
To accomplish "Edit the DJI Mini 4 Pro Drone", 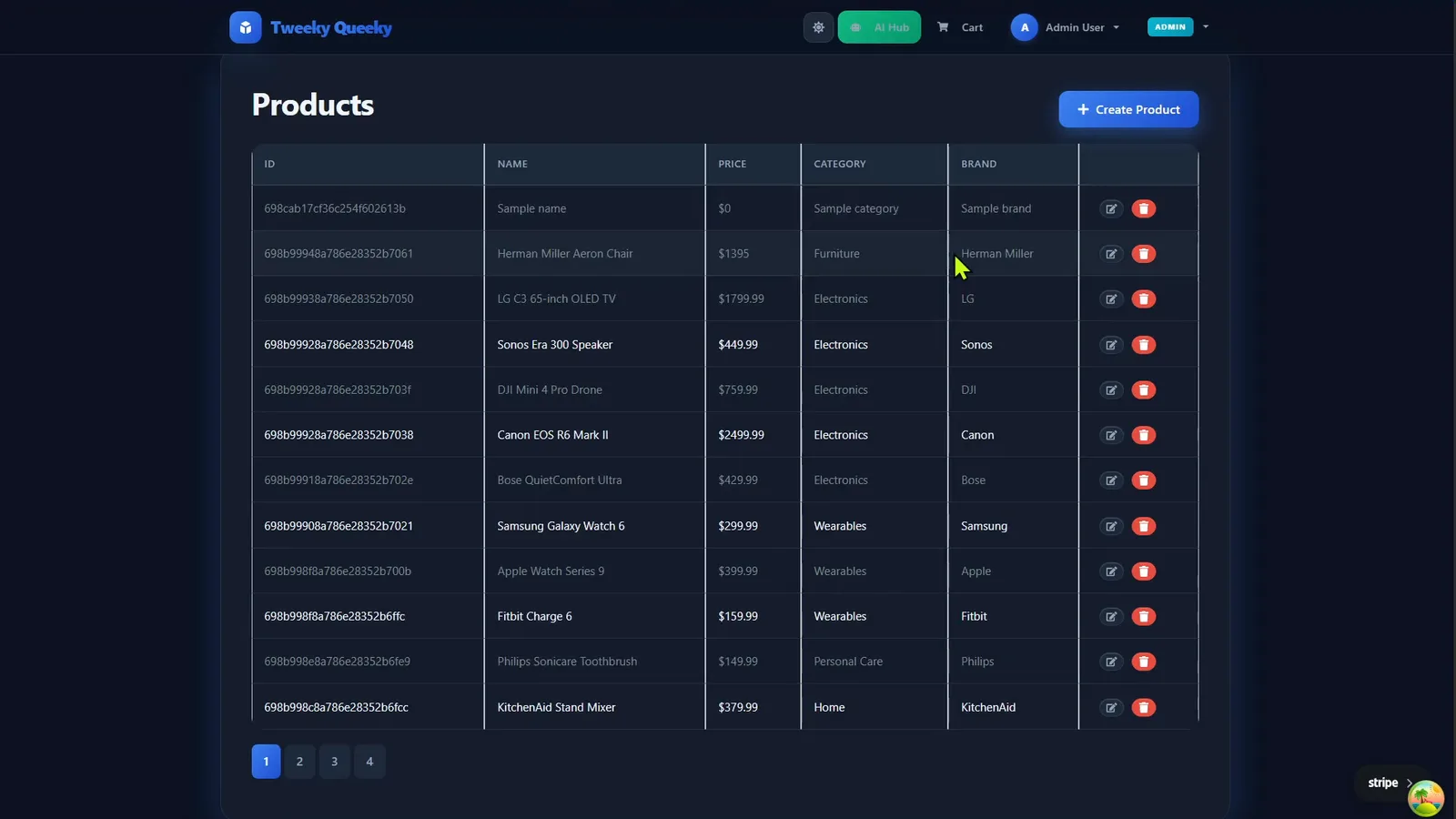I will click(x=1111, y=389).
